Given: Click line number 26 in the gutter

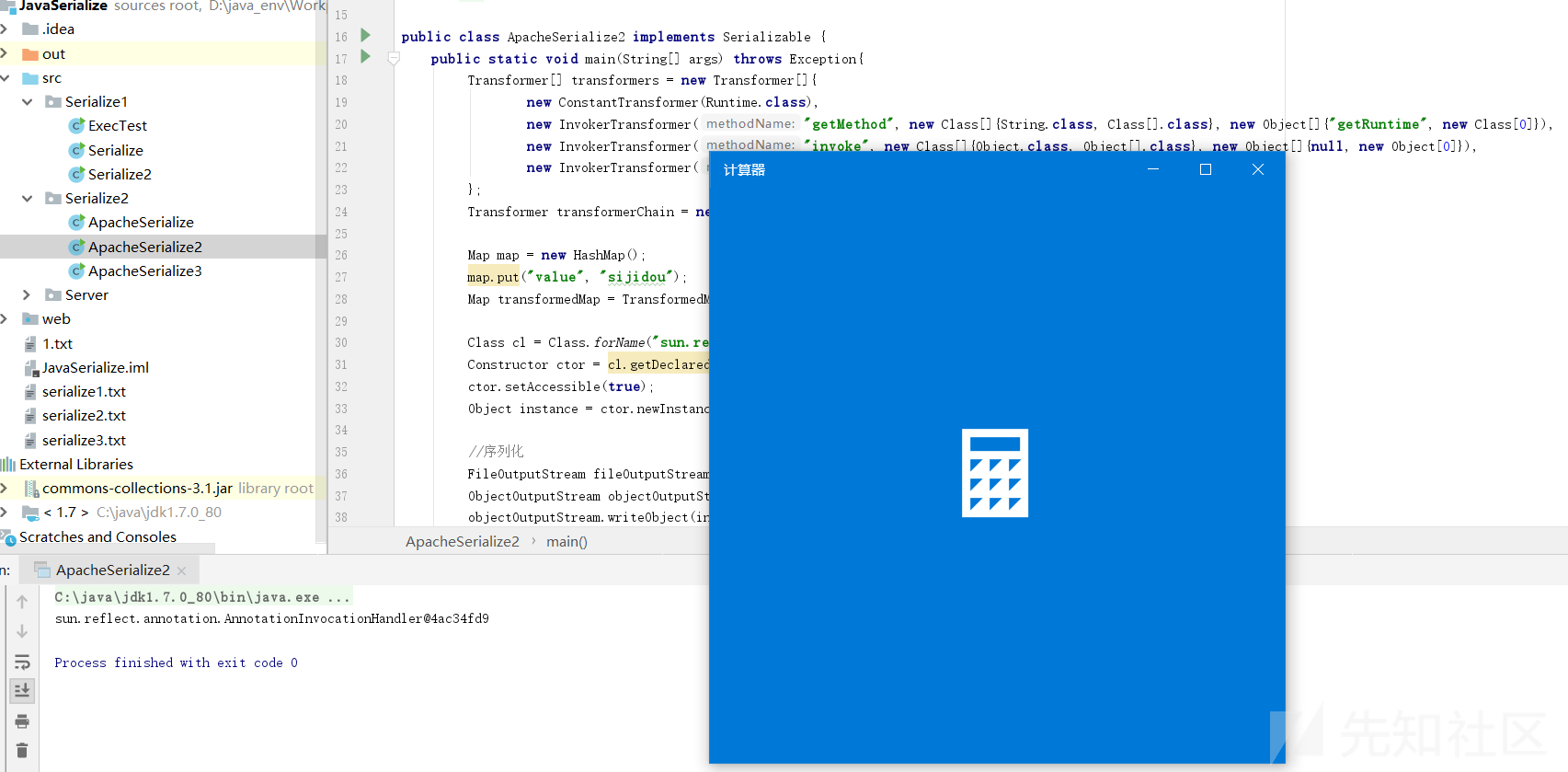Looking at the screenshot, I should (341, 255).
